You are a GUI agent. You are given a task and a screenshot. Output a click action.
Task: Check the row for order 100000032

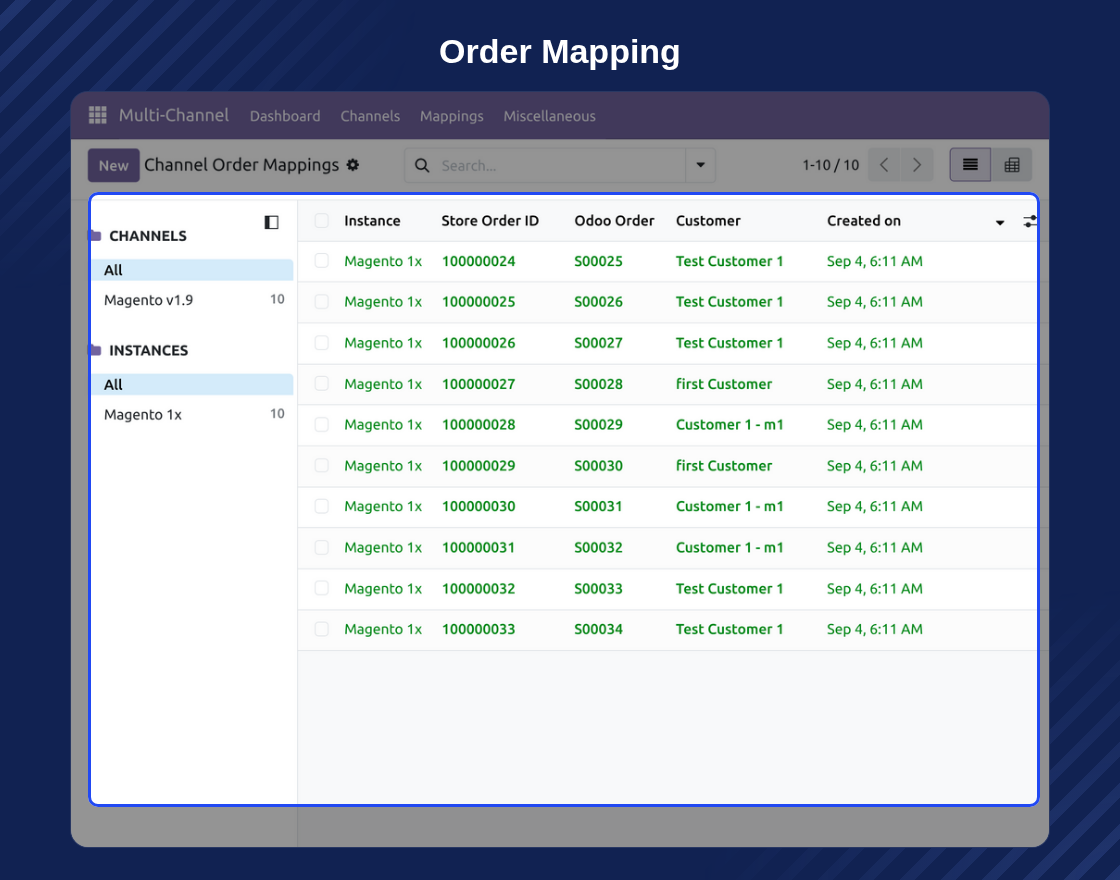[321, 588]
